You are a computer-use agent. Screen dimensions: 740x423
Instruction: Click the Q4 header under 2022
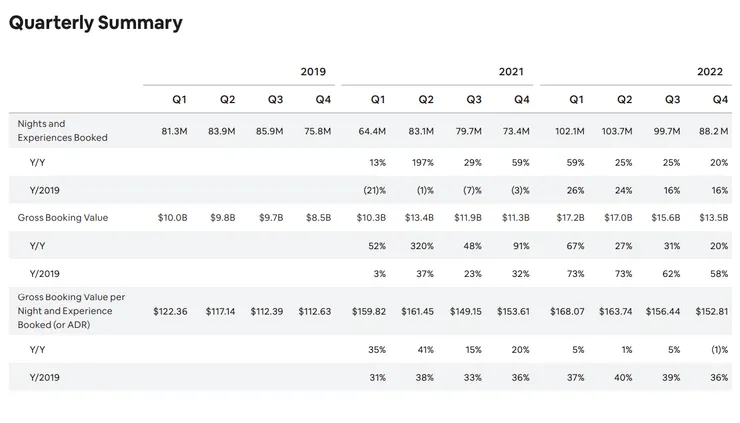(x=719, y=99)
